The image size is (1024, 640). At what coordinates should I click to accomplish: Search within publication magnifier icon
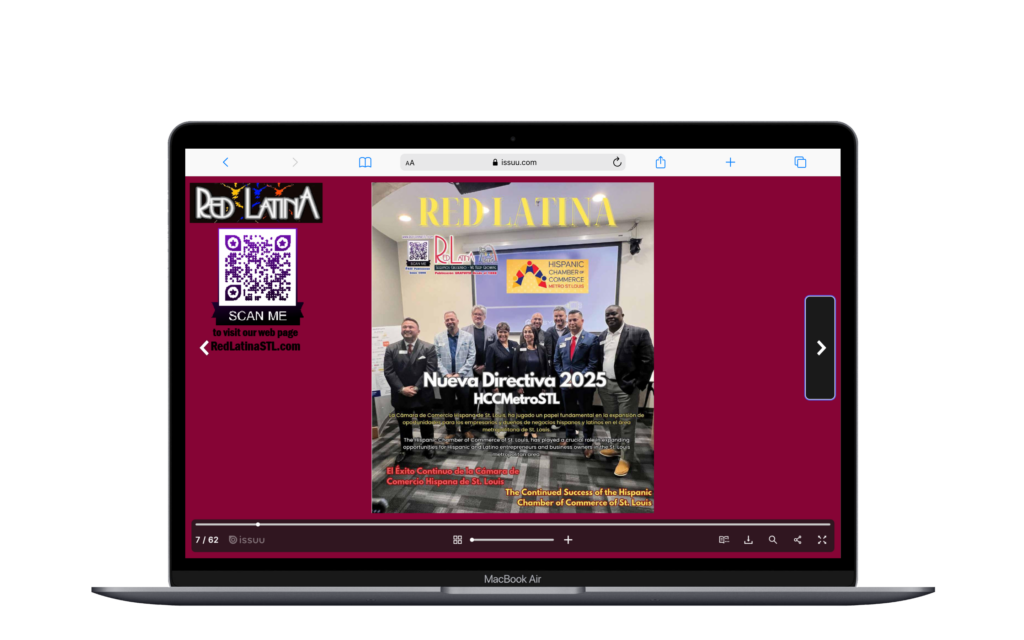(x=773, y=540)
